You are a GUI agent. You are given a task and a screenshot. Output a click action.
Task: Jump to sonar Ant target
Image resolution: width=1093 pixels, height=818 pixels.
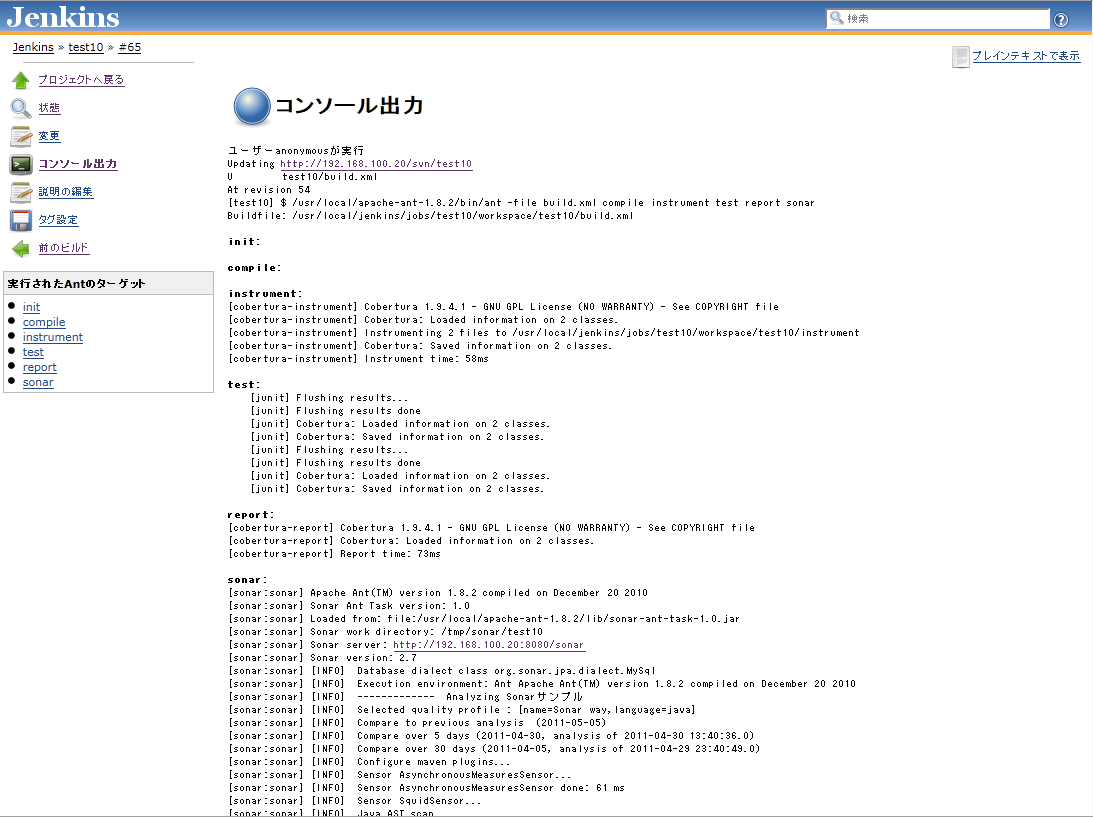[x=38, y=382]
